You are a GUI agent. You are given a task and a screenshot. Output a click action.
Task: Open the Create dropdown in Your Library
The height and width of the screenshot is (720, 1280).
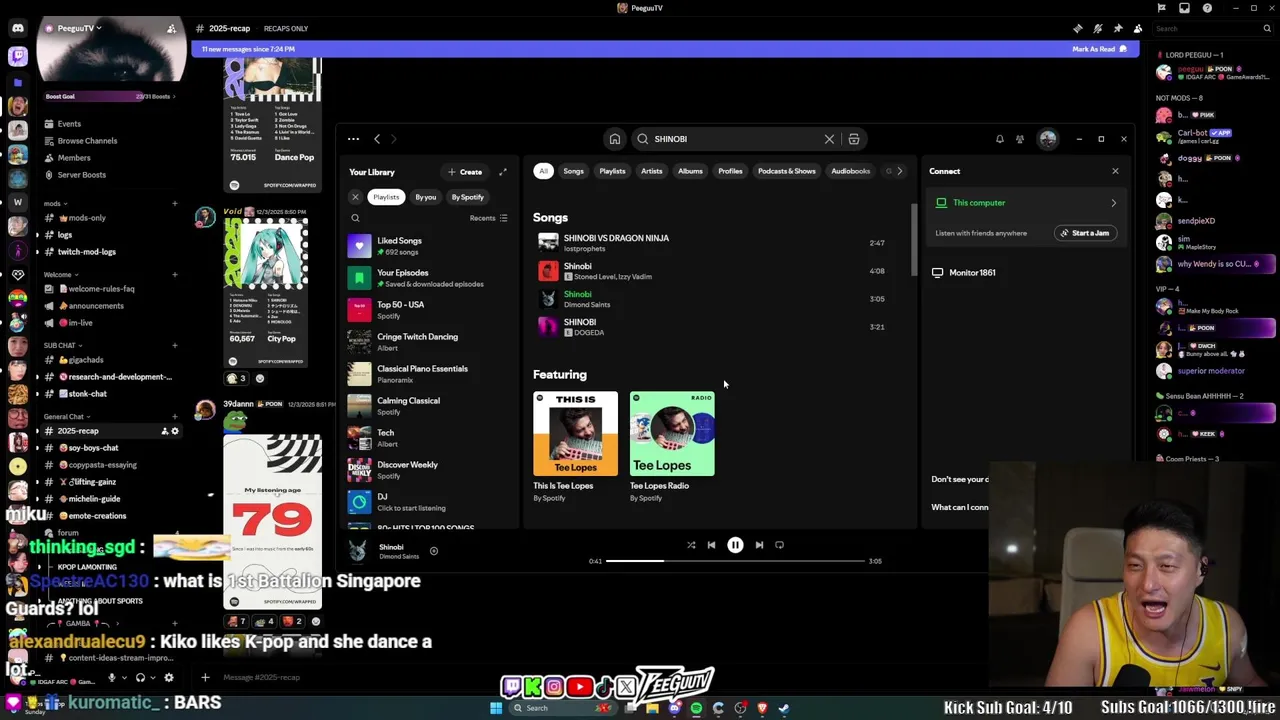point(465,172)
